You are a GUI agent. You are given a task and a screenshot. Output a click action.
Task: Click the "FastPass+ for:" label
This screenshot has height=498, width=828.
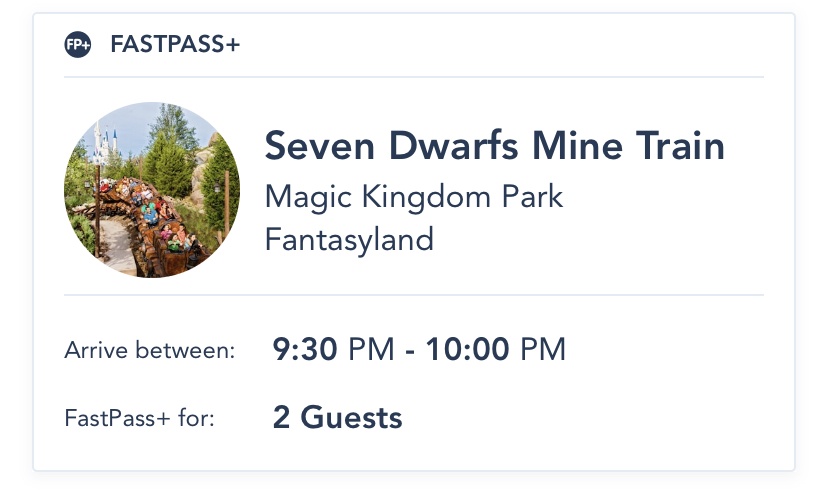[x=139, y=418]
